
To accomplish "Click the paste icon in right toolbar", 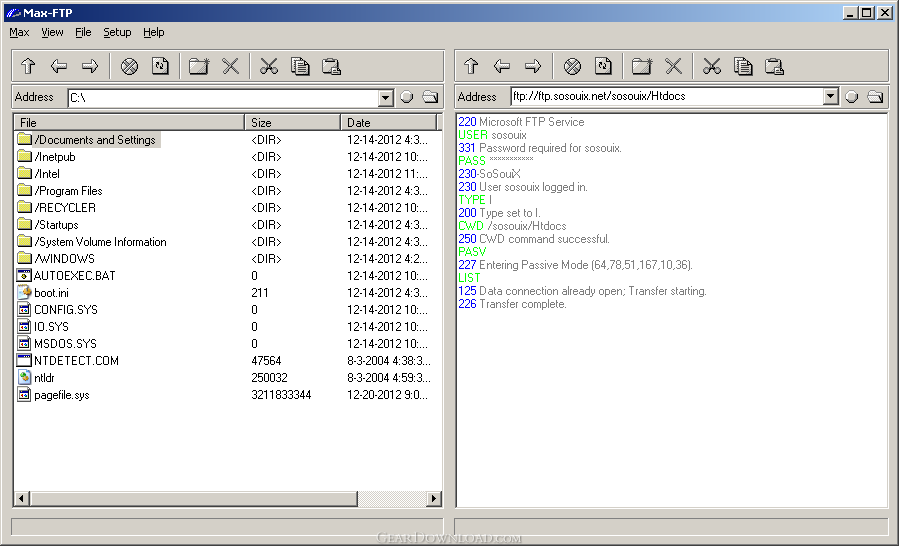I will click(x=775, y=67).
